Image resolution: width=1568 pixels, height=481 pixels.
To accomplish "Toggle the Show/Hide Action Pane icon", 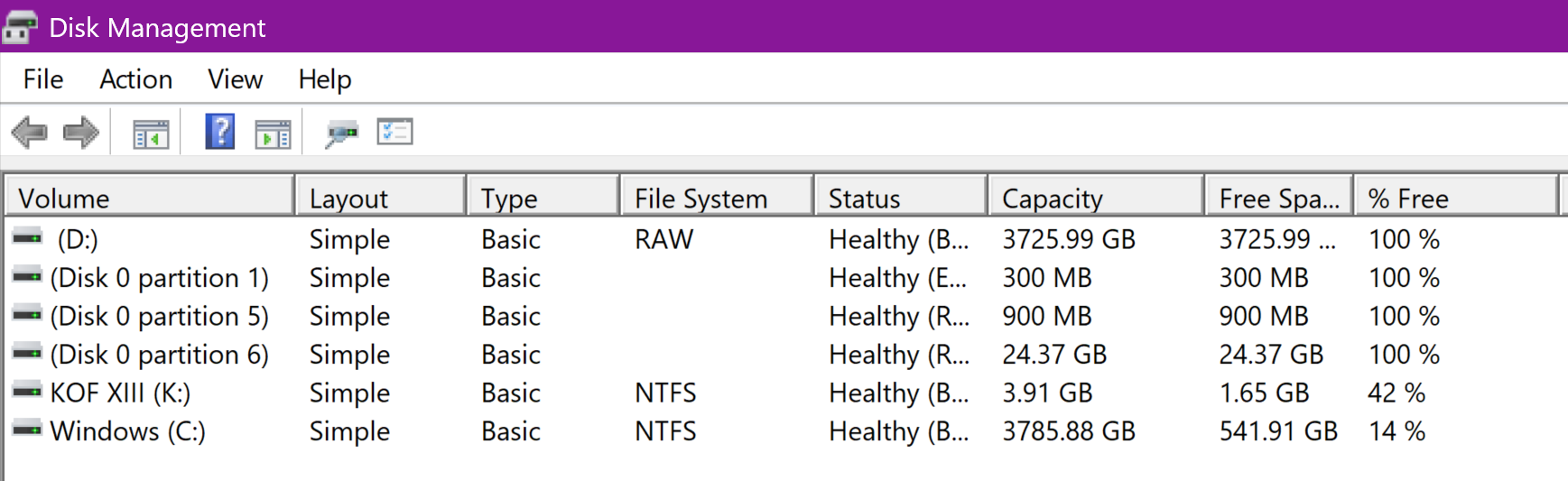I will (x=273, y=134).
